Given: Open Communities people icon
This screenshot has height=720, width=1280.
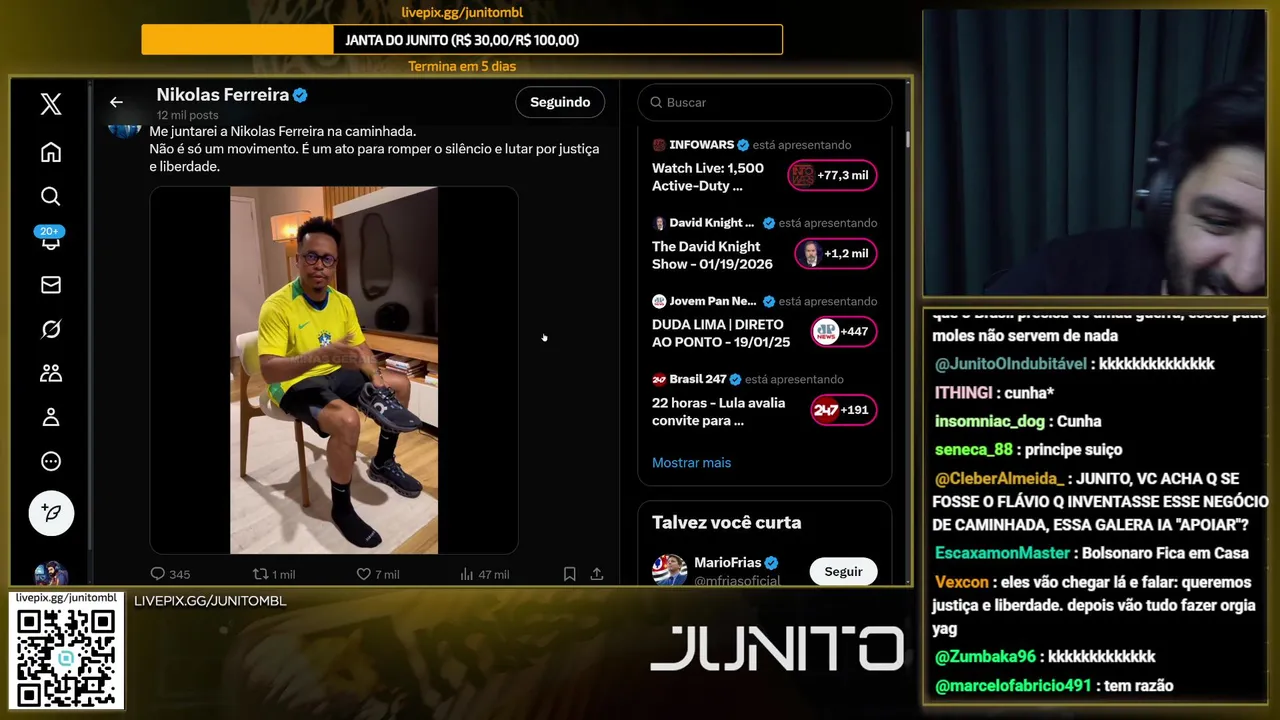Looking at the screenshot, I should point(51,373).
